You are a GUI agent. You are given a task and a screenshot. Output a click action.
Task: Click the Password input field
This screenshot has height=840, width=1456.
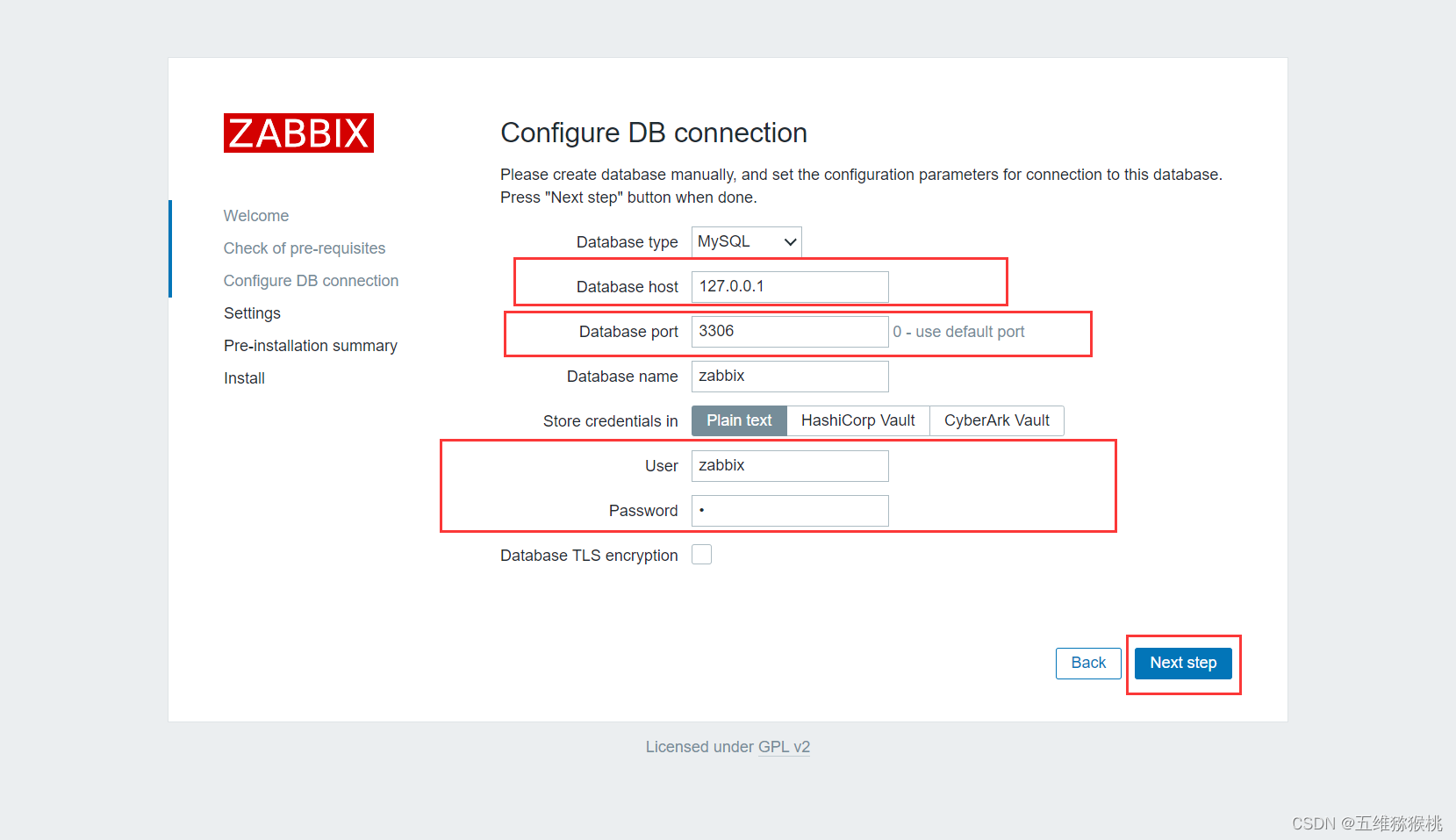[790, 511]
